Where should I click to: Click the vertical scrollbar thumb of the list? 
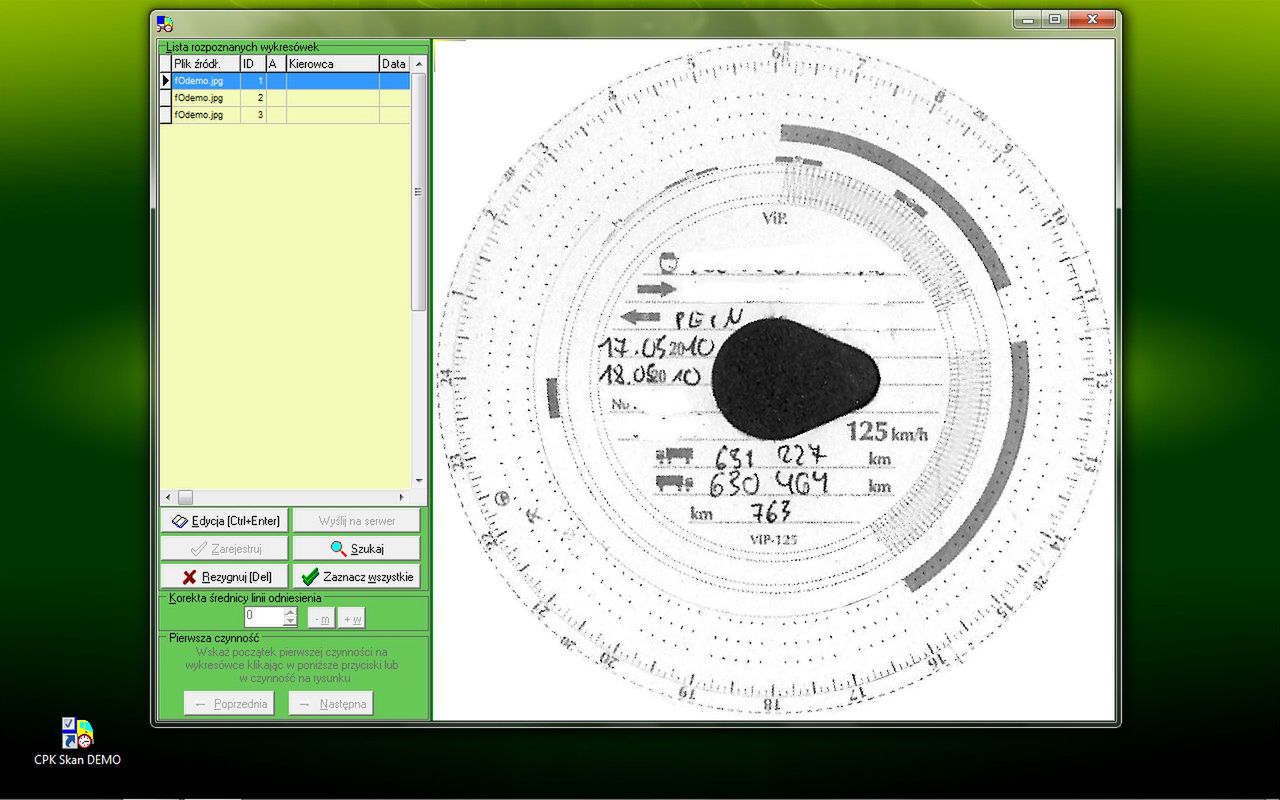pyautogui.click(x=419, y=191)
